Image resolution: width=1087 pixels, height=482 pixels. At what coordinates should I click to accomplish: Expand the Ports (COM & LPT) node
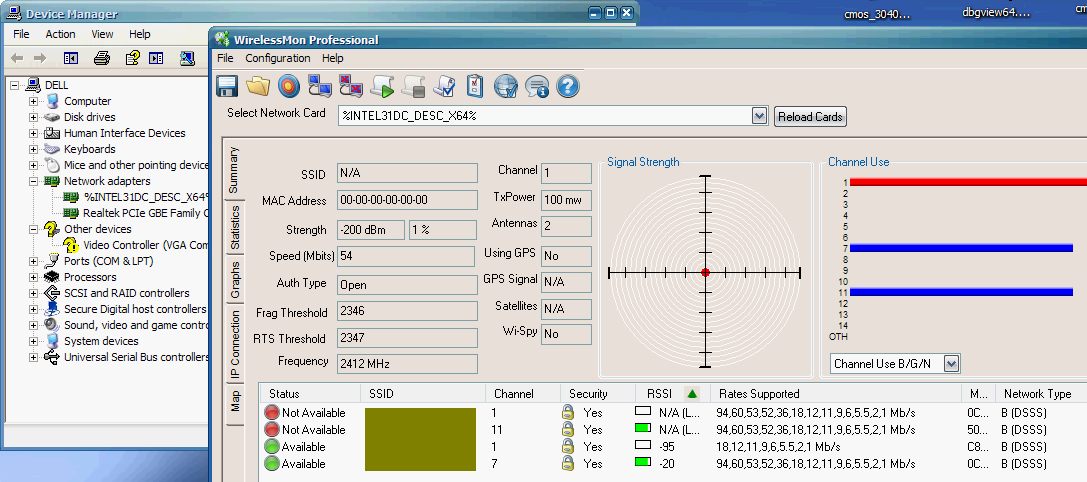click(x=33, y=261)
